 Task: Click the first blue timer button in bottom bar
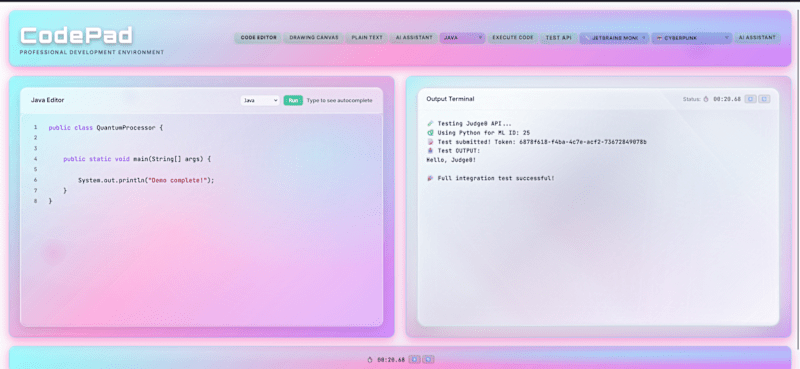coord(415,359)
